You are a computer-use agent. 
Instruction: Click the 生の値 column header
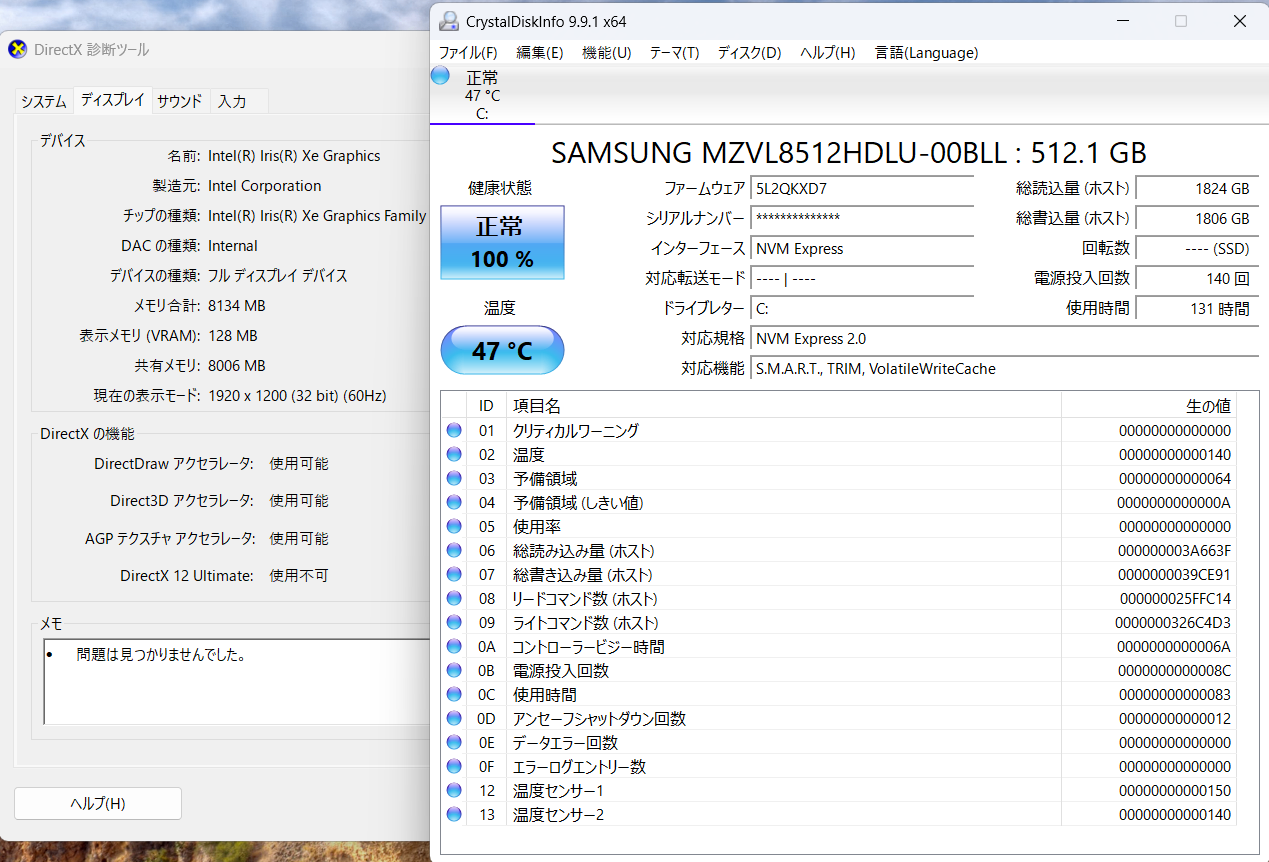tap(1149, 405)
